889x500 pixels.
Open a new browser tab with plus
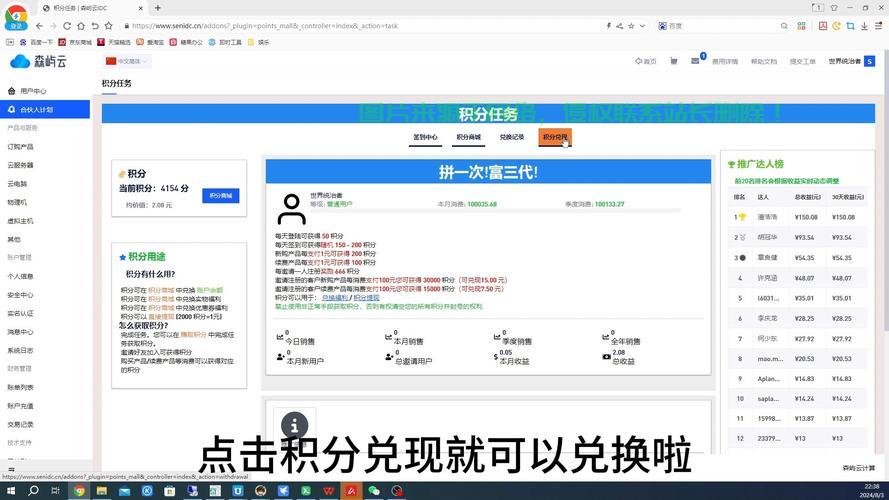[158, 8]
